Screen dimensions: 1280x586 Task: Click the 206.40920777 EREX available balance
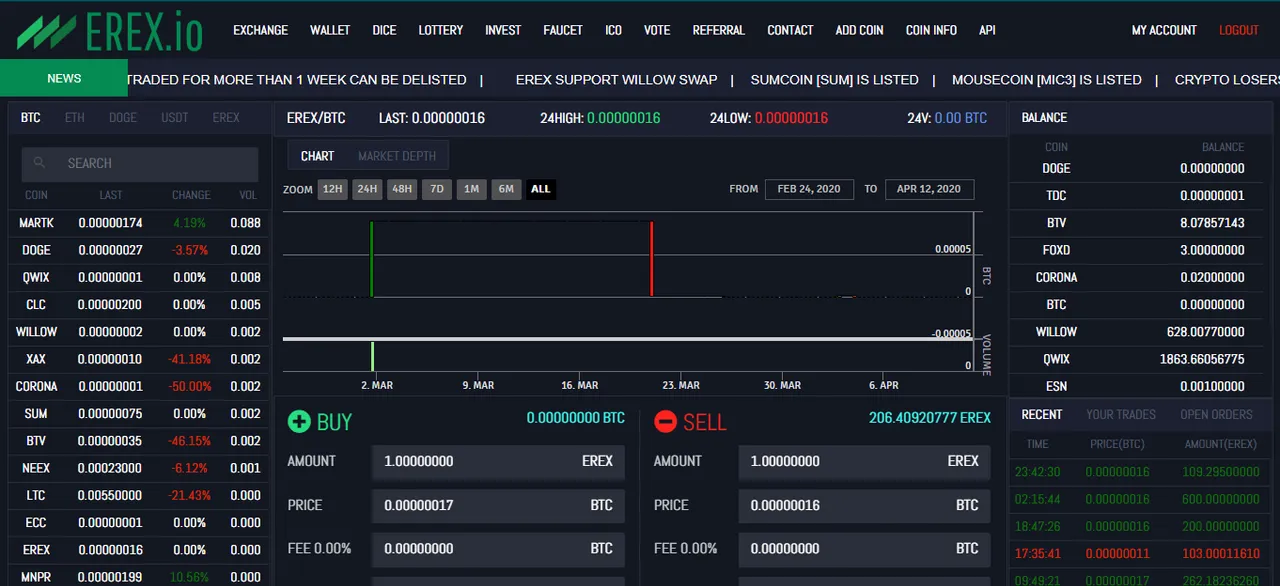pyautogui.click(x=930, y=418)
